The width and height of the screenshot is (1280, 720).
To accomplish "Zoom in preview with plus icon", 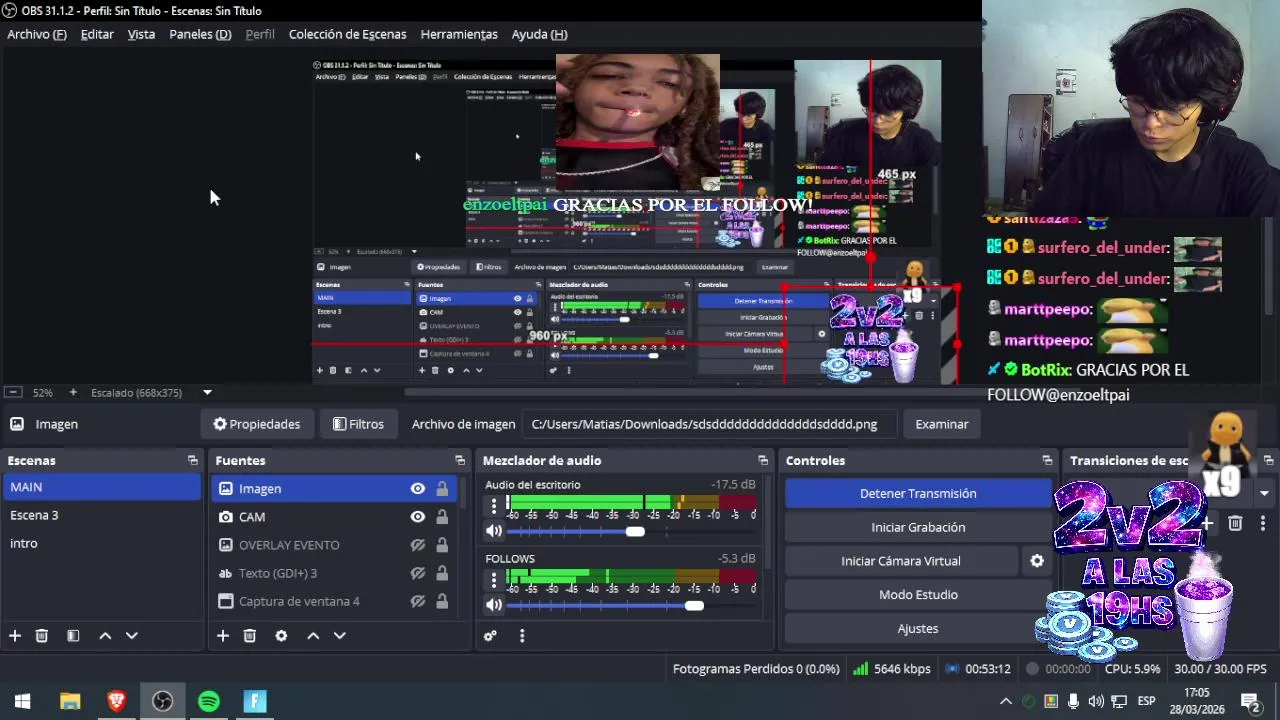I will (72, 393).
